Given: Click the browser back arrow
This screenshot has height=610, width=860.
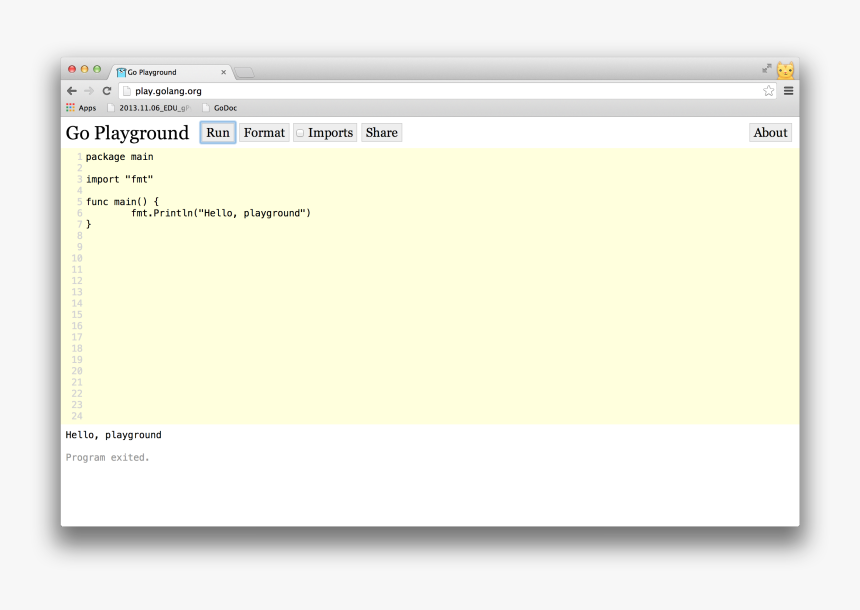Looking at the screenshot, I should (x=72, y=91).
